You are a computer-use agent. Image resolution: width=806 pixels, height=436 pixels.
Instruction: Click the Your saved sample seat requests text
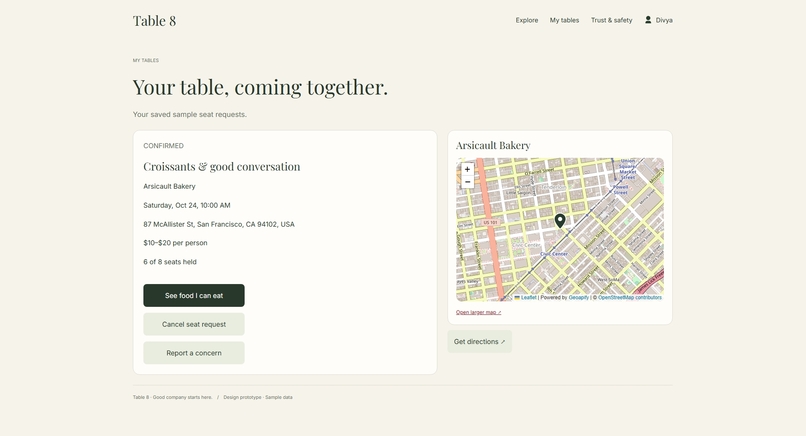tap(190, 114)
